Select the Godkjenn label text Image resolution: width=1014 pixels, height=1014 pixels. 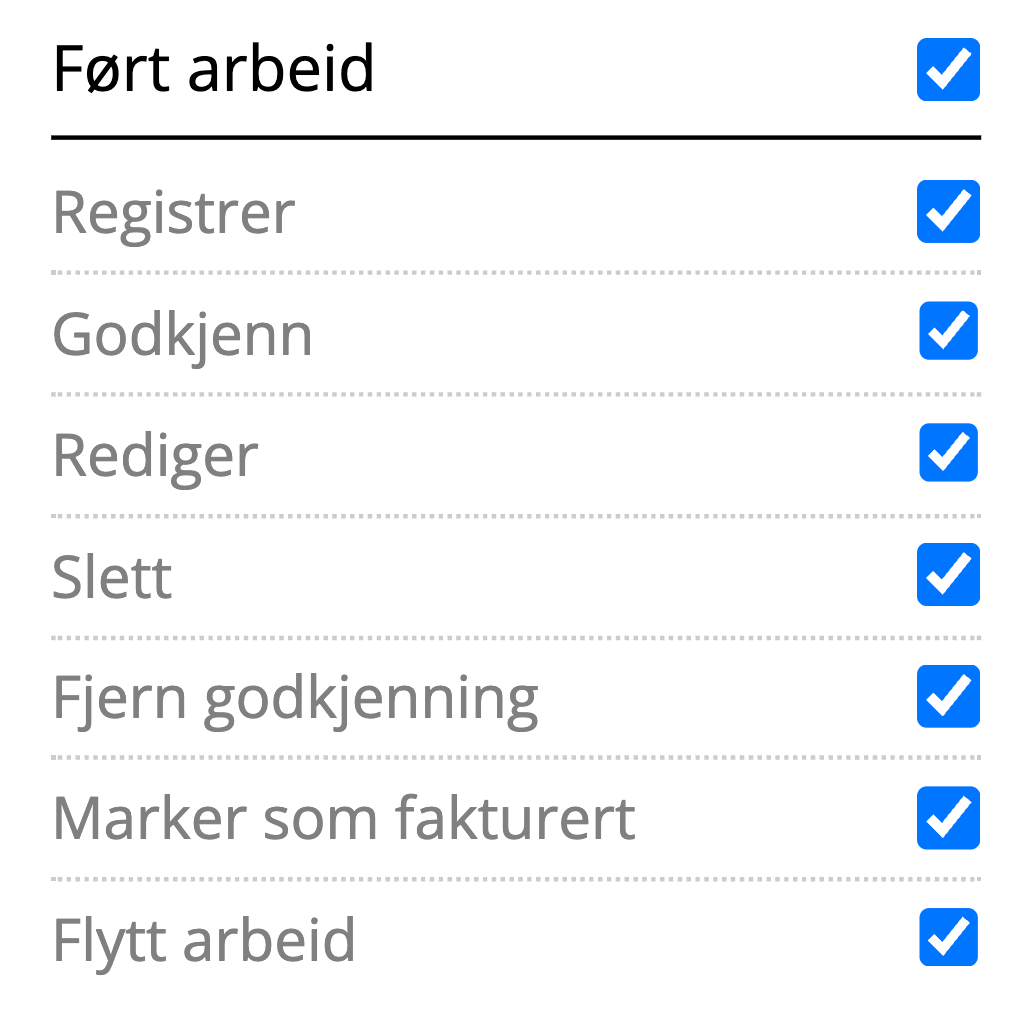click(x=182, y=334)
